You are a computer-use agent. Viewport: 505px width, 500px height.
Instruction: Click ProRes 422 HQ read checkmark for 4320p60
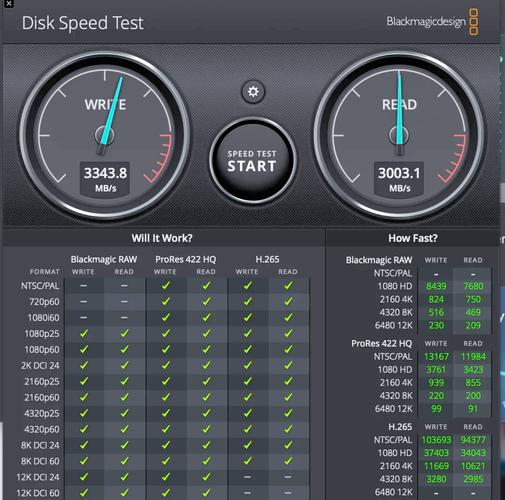[x=207, y=429]
